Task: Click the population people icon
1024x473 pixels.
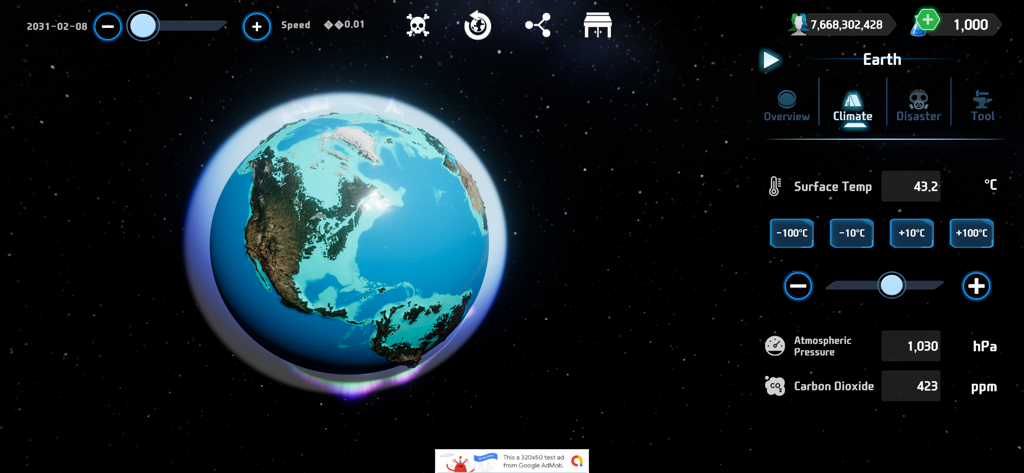Action: click(x=798, y=25)
